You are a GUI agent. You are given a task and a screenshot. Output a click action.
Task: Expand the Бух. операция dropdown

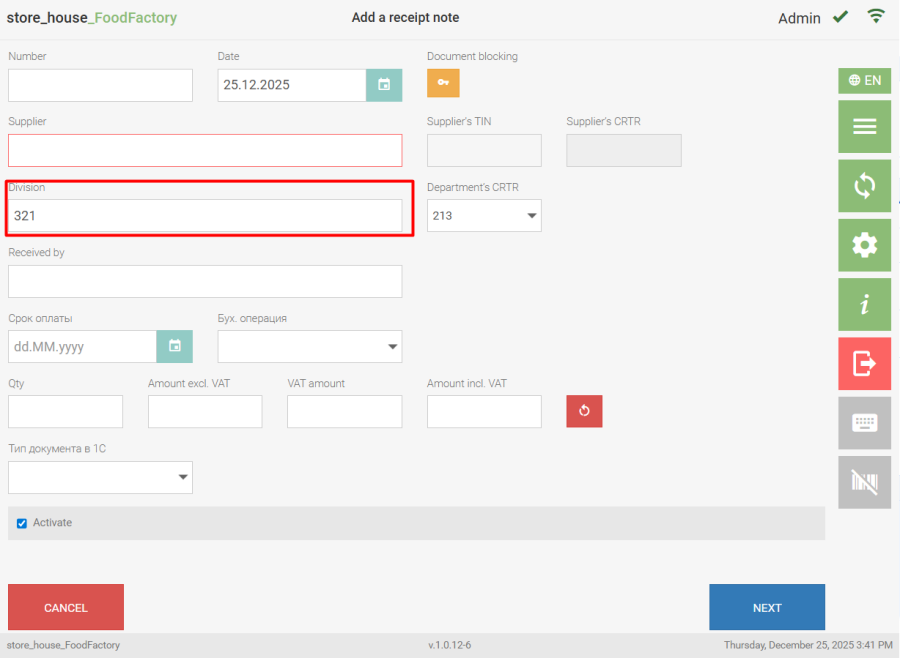310,347
